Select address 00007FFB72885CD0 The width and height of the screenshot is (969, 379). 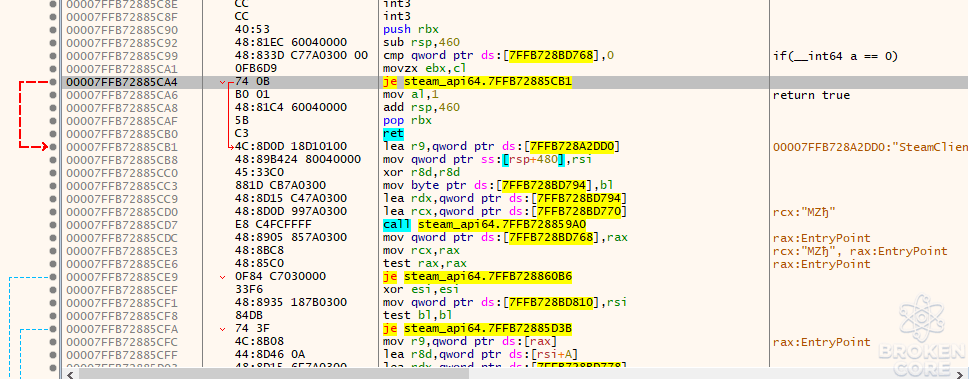(122, 211)
